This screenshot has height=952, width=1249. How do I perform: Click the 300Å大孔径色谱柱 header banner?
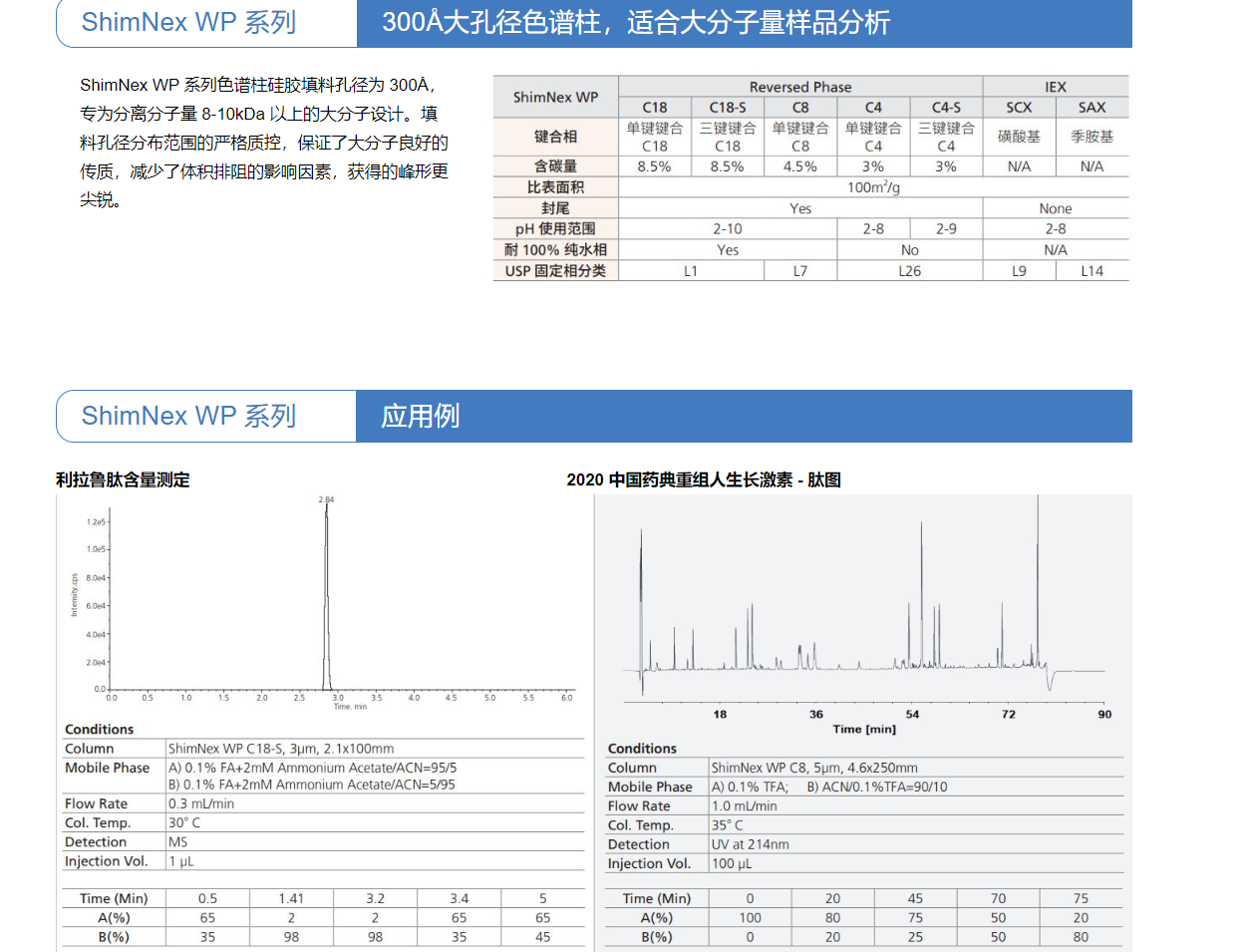743,23
